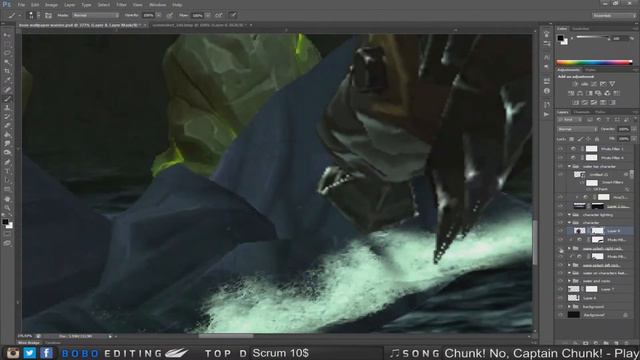Open brush preset picker arrow
Screen dimensions: 640x360
pyautogui.click(x=38, y=16)
